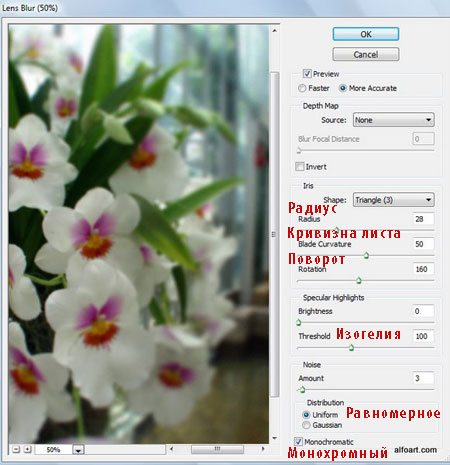Click the Rotation value field

[423, 269]
